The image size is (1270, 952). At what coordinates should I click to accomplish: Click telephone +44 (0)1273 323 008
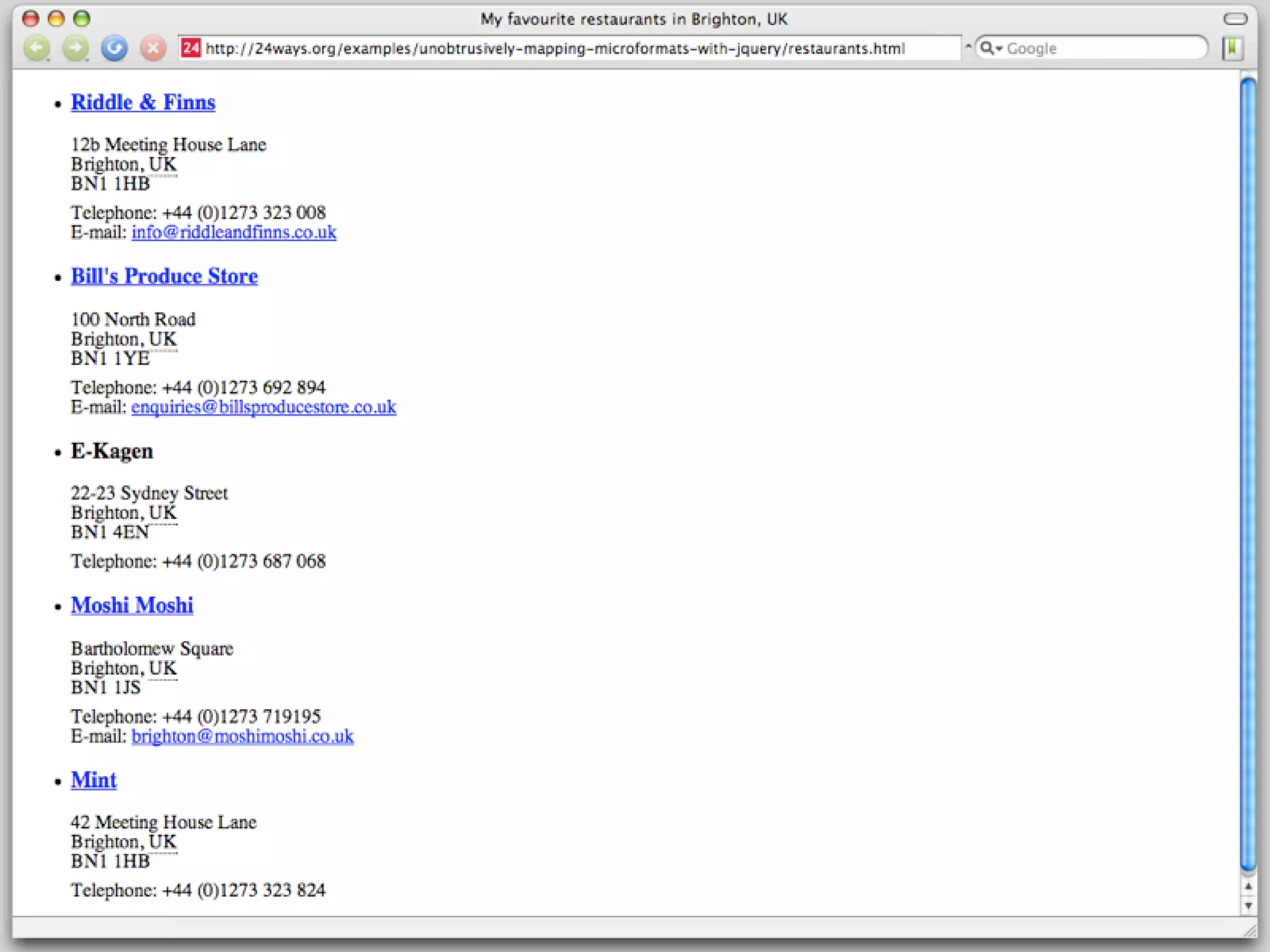click(x=244, y=213)
